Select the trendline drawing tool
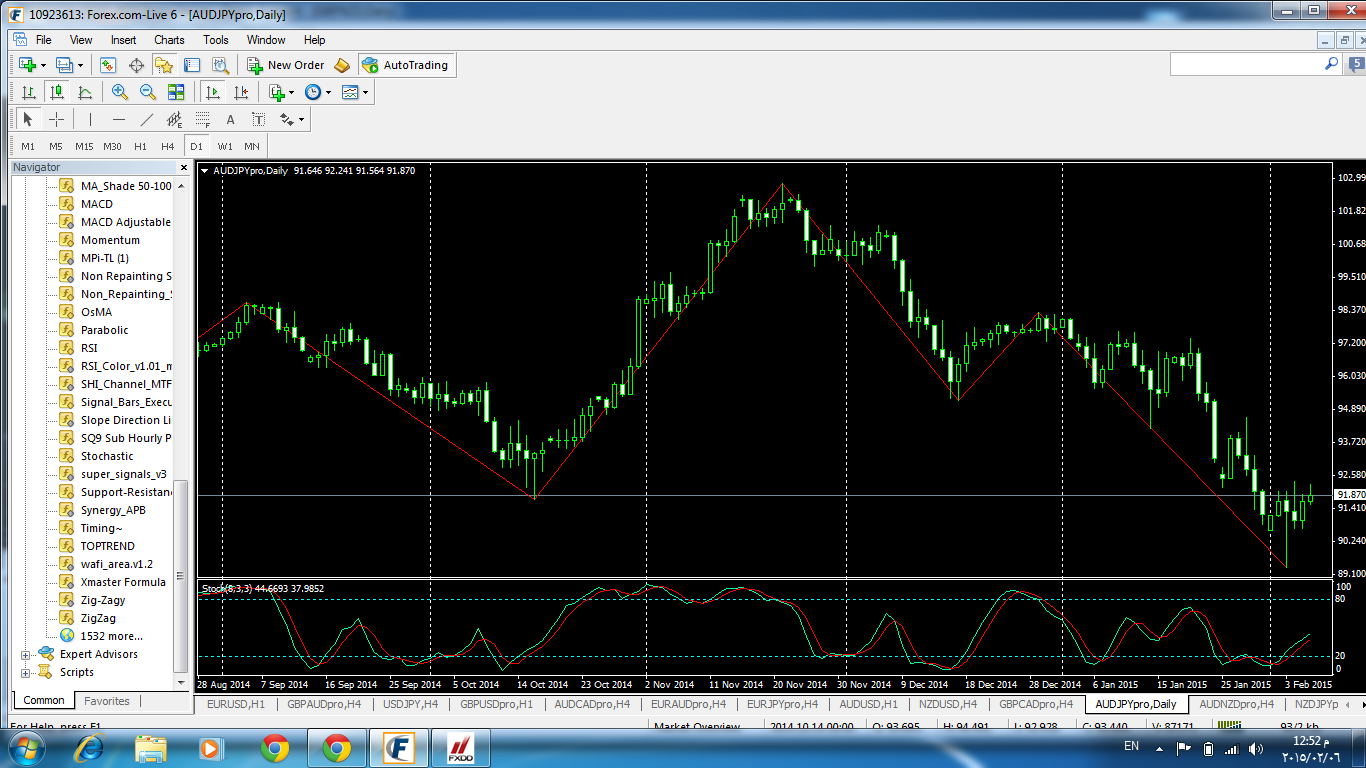 tap(147, 119)
